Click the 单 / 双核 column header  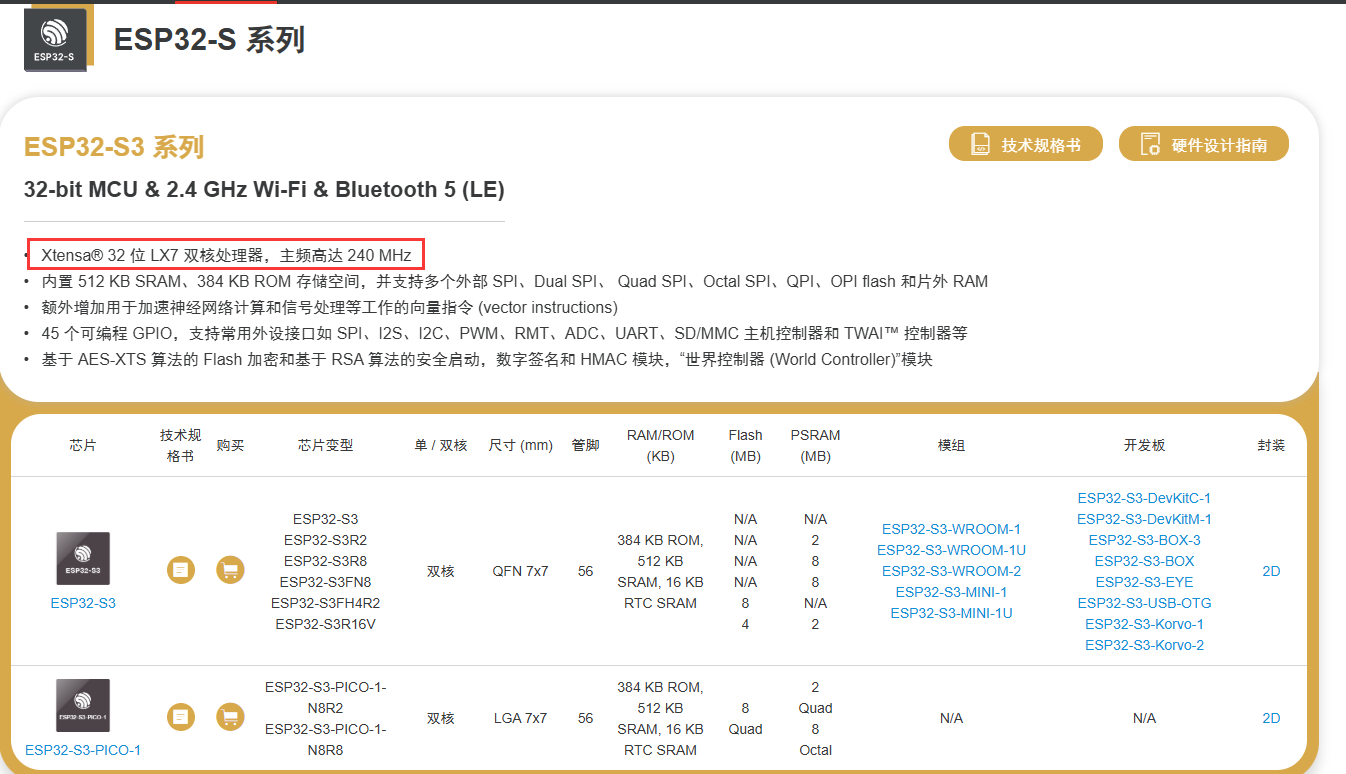point(441,445)
